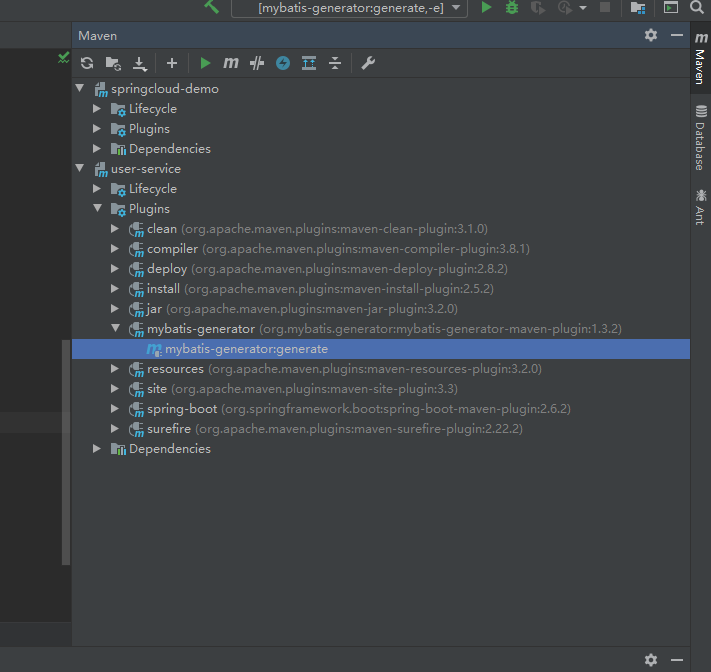This screenshot has width=711, height=672.
Task: Select the Dependencies row under springcloud-demo
Action: [x=380, y=149]
